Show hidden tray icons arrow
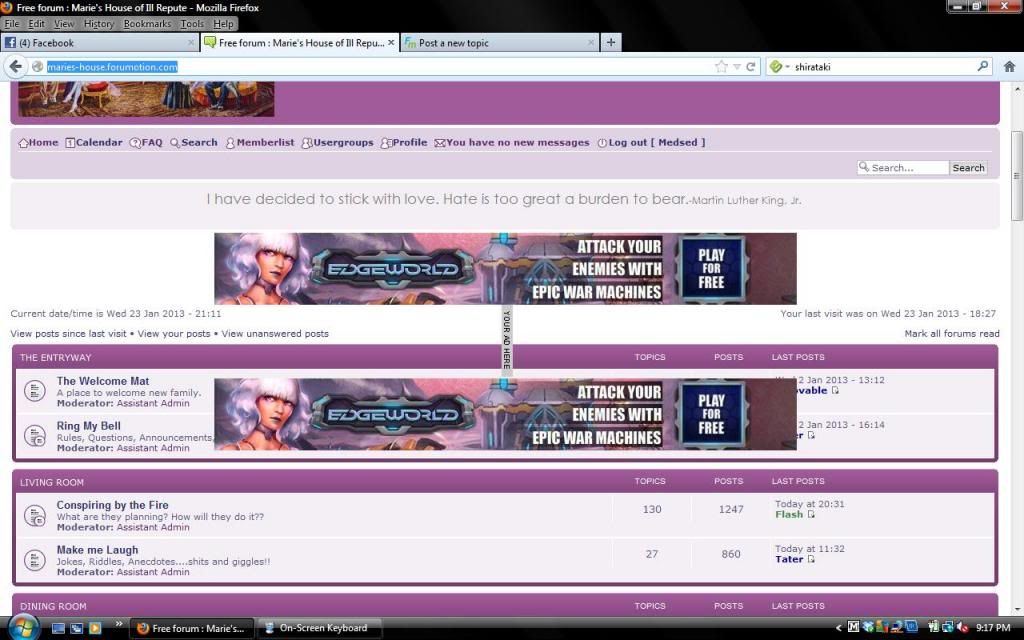1024x640 pixels. pyautogui.click(x=839, y=628)
